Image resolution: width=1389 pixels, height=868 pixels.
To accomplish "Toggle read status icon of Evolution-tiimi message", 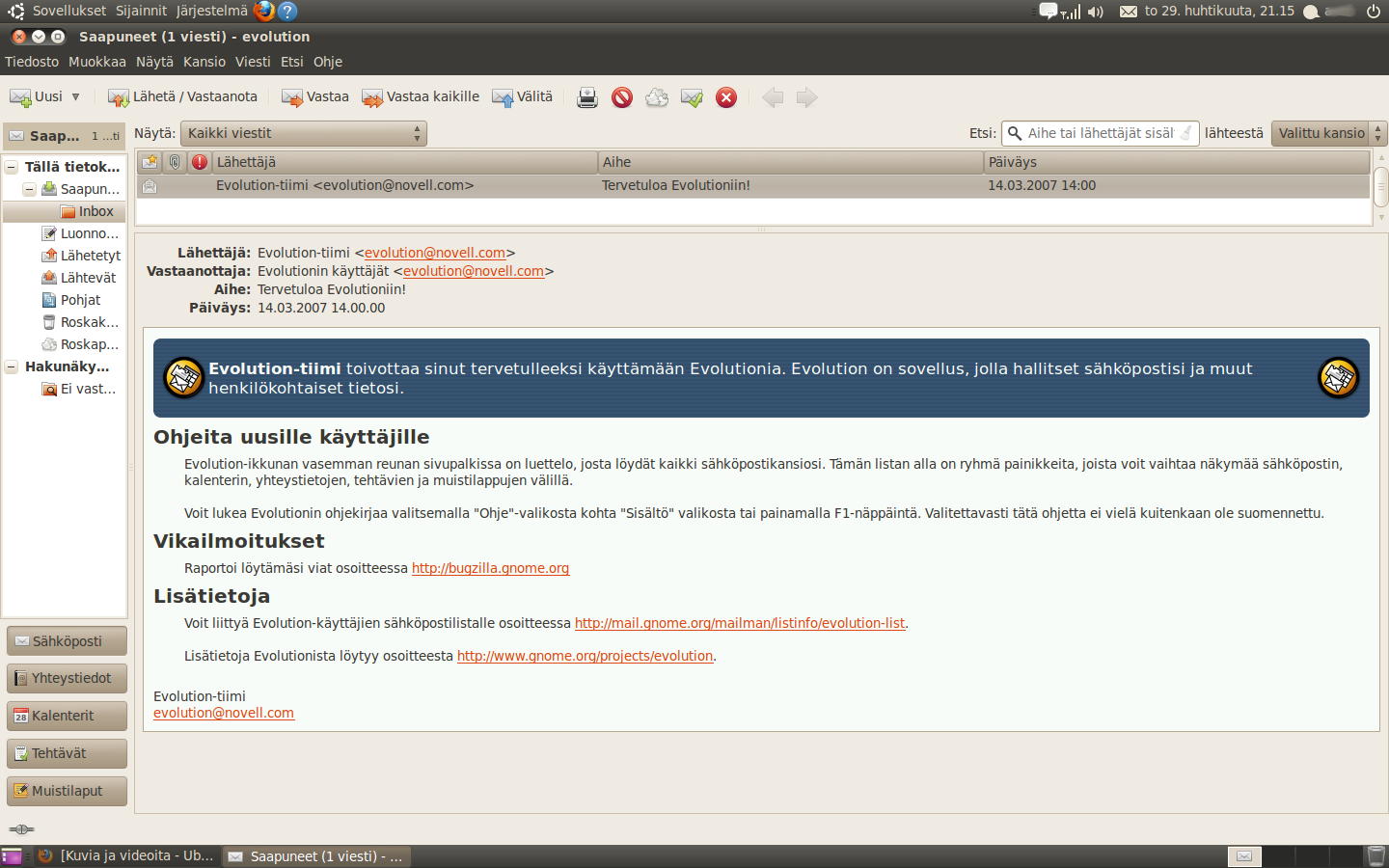I will coord(150,186).
